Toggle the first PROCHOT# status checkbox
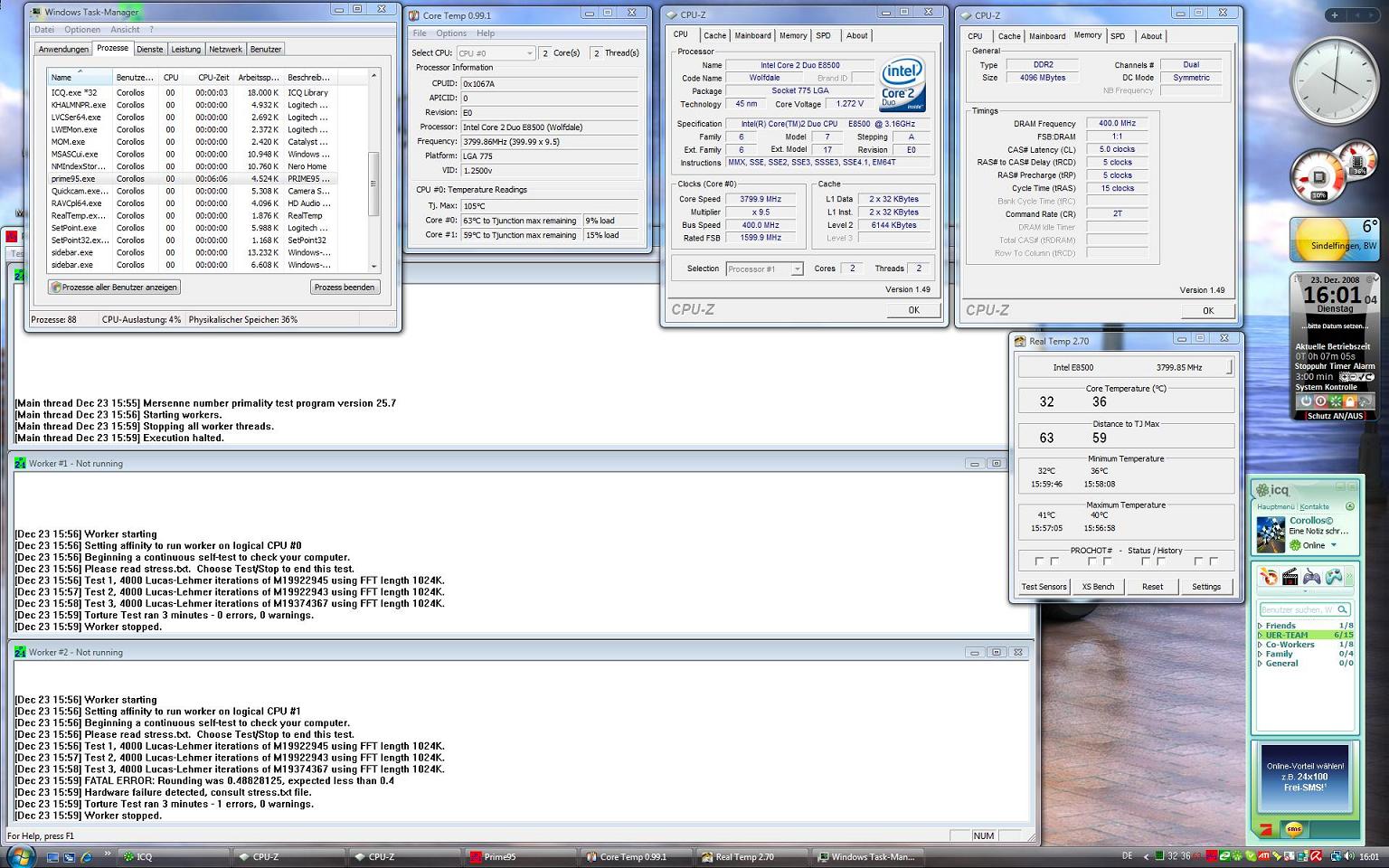 coord(1039,561)
